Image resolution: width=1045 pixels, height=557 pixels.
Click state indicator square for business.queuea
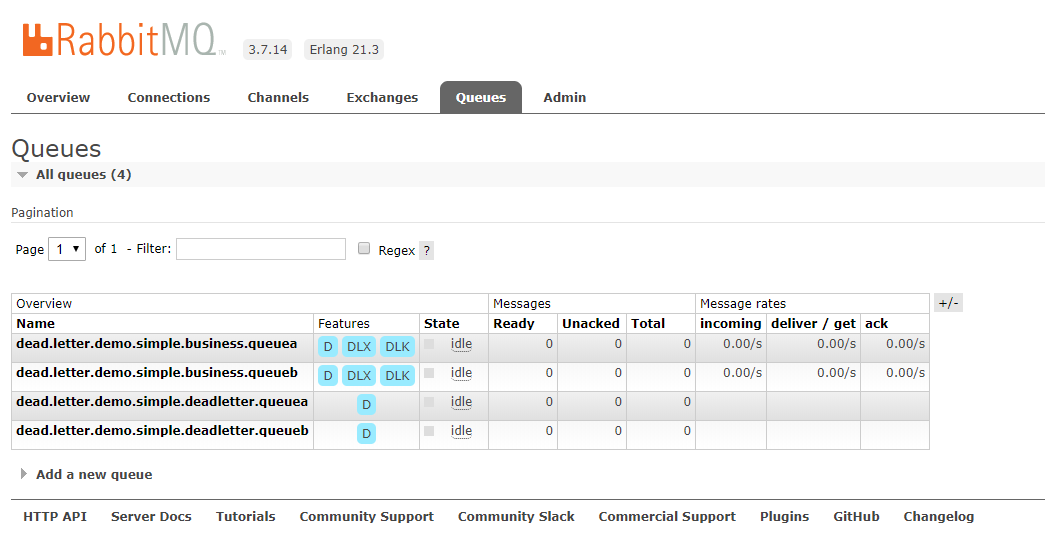(x=429, y=344)
